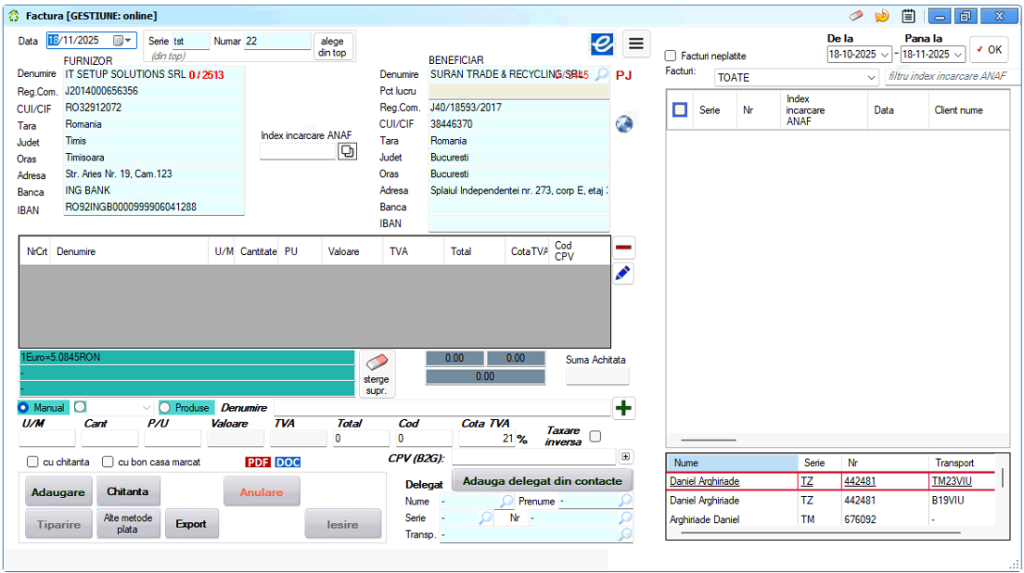1024x573 pixels.
Task: Select delegate row with transport TM23VIU
Action: tap(831, 482)
